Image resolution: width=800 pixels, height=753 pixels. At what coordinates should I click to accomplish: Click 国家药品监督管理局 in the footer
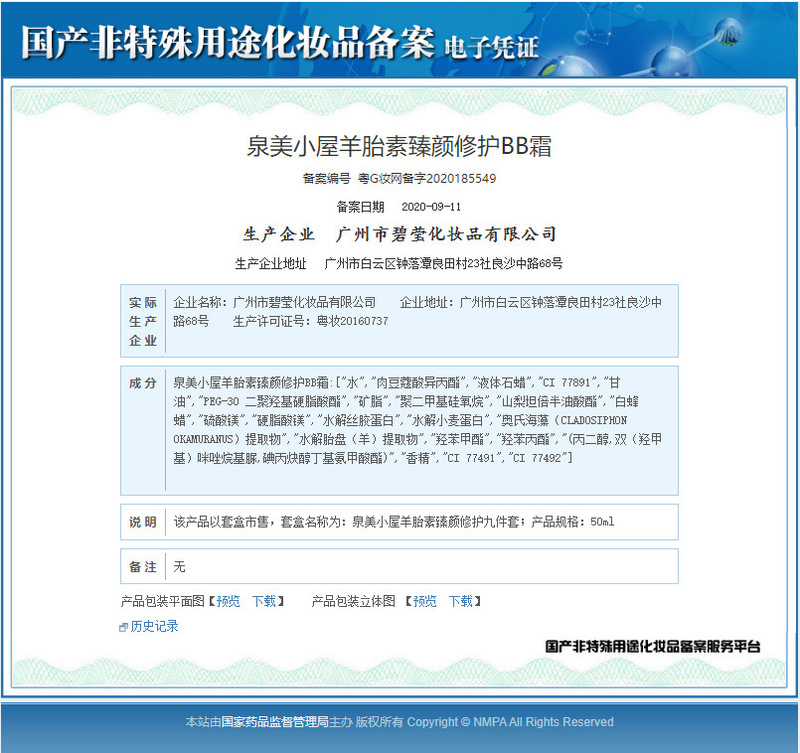point(275,722)
